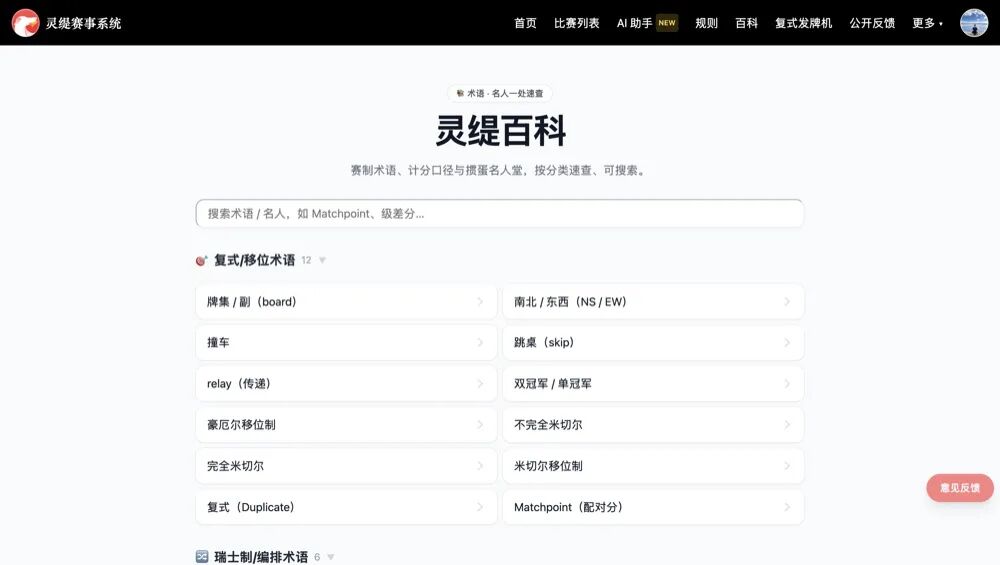Open the 牌集 / 副 (board) entry
The image size is (1000, 565).
tap(346, 302)
